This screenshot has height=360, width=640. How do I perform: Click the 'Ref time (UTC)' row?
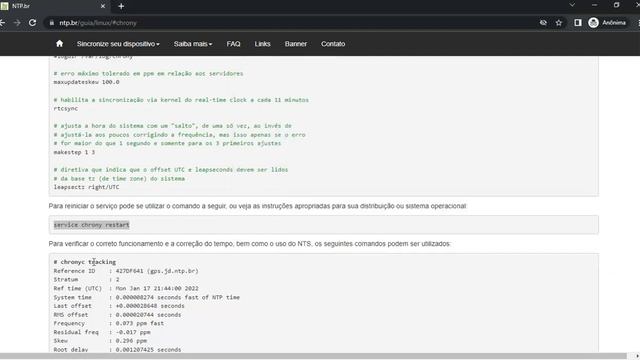pos(126,289)
